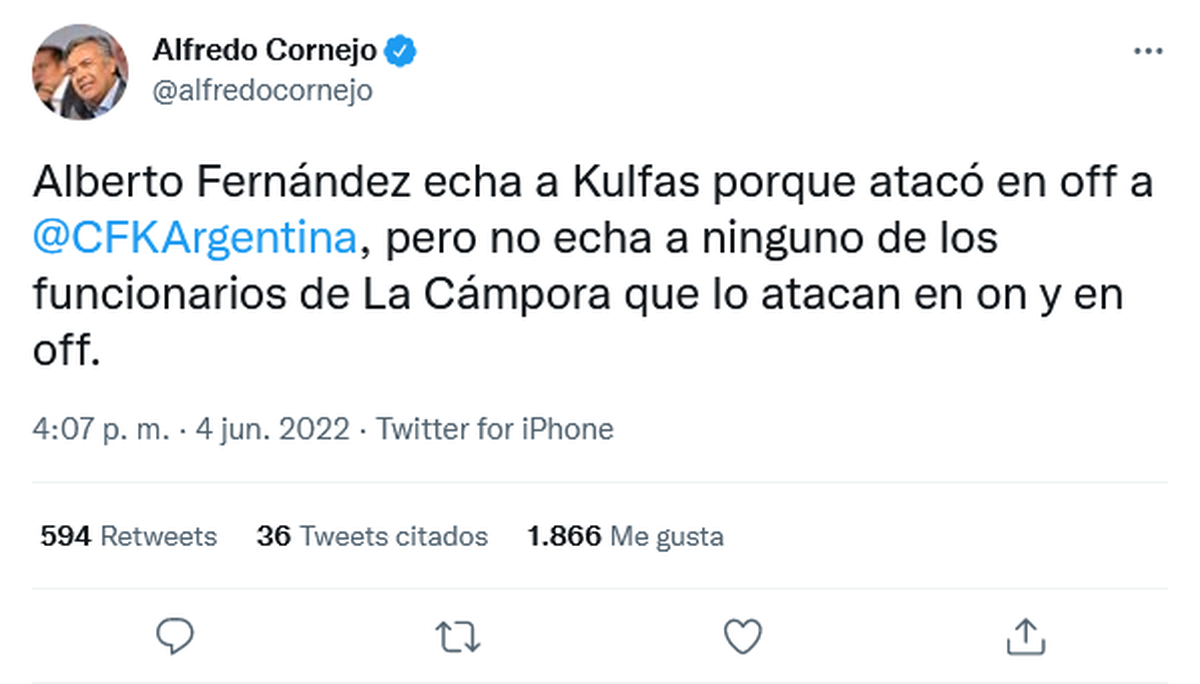Click the Alfredo Cornejo display name
1200x684 pixels.
point(265,51)
